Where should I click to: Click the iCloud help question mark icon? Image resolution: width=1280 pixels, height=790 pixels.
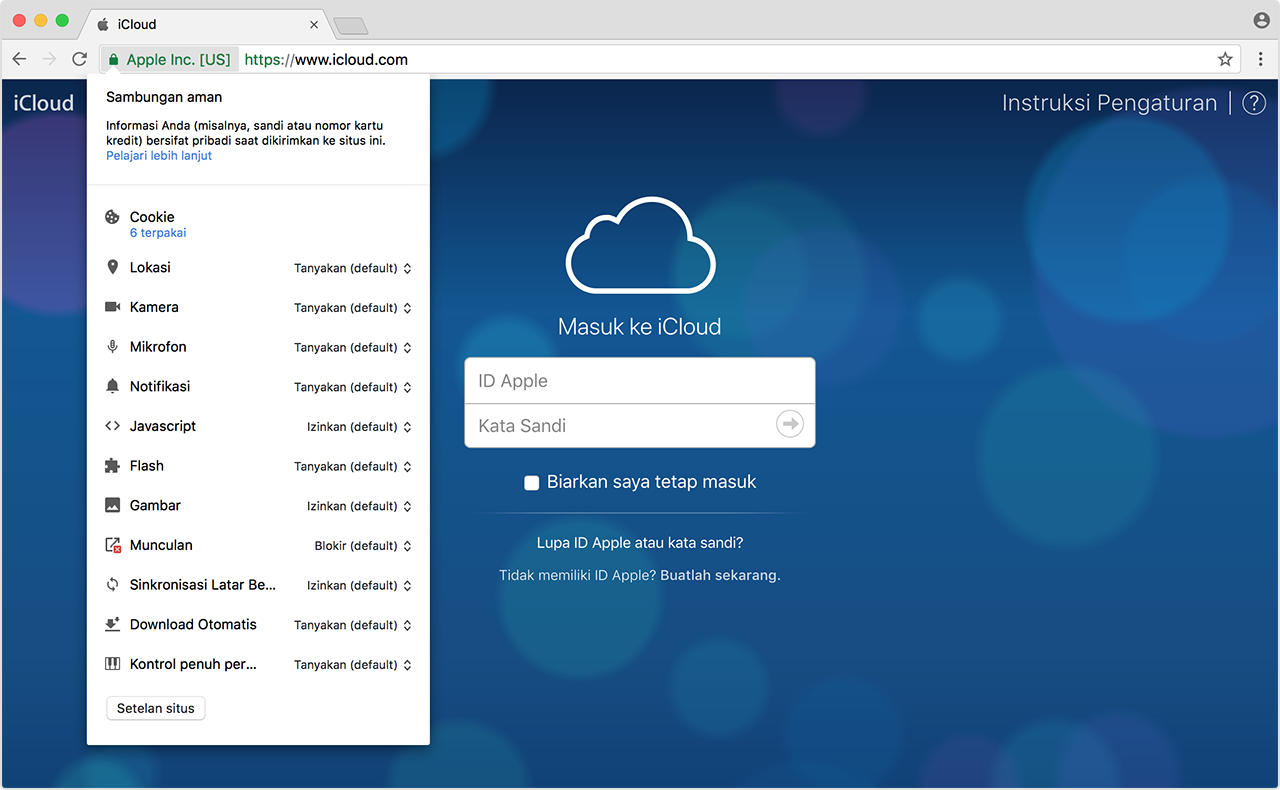point(1254,103)
